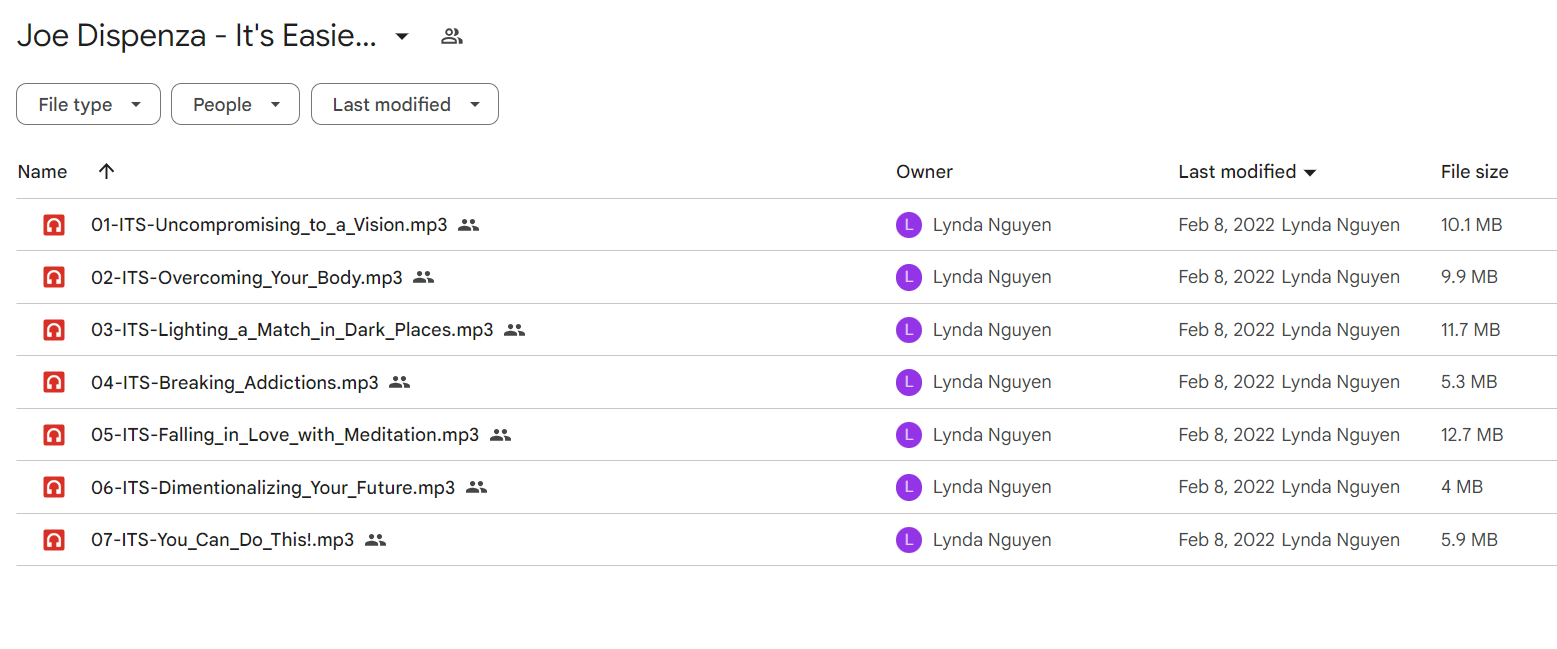Click the 10.1 MB file size value
1557x649 pixels.
1471,225
